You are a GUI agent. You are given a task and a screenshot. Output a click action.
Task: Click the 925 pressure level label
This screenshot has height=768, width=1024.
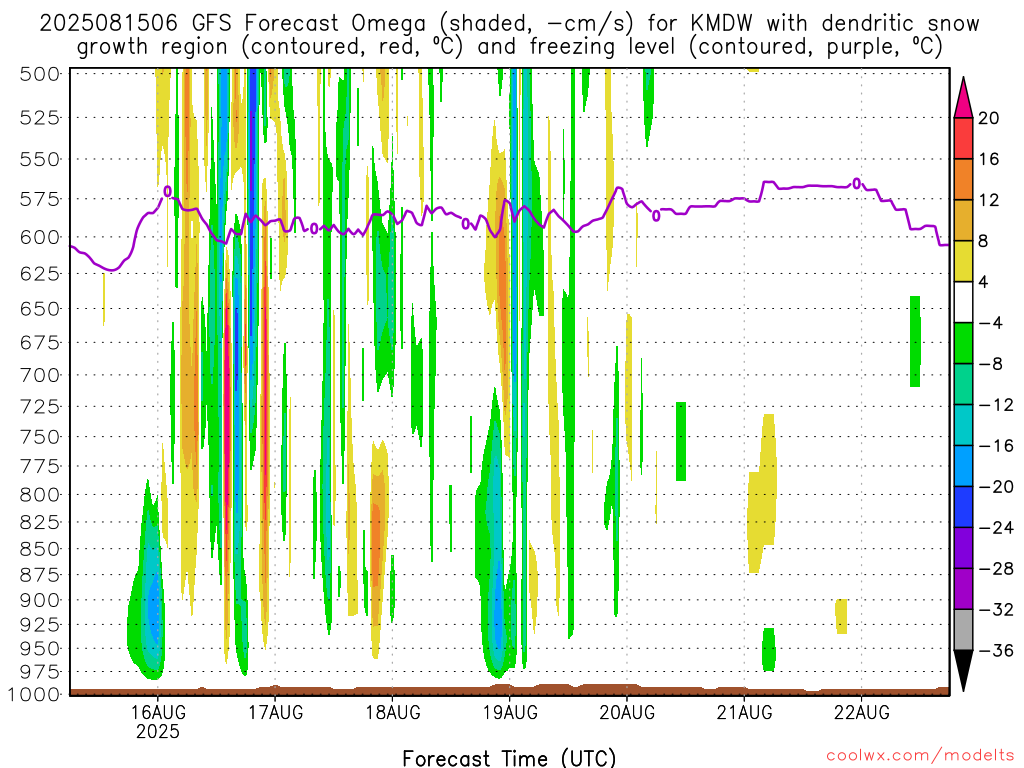[39, 624]
